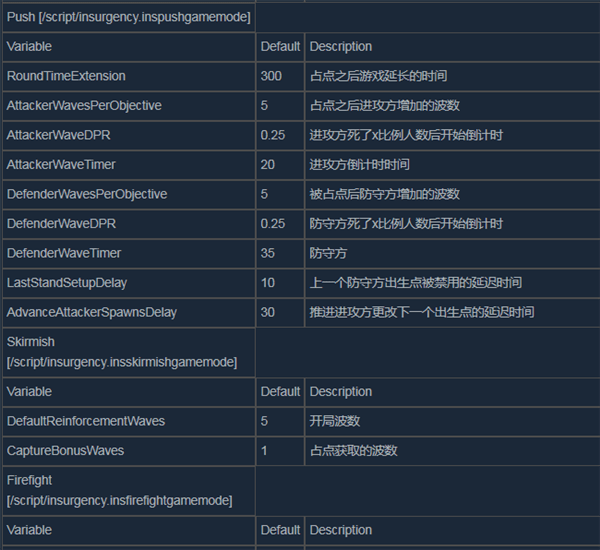Click Description column header in the Firefight table
The height and width of the screenshot is (550, 600).
(x=341, y=530)
